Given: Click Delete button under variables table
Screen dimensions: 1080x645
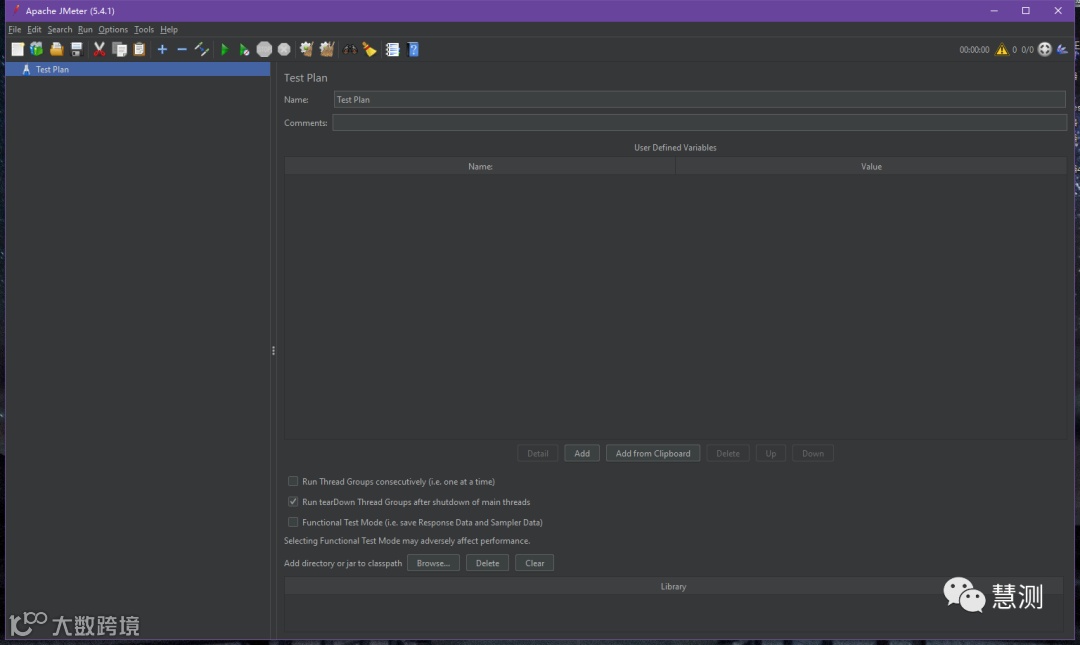Looking at the screenshot, I should click(x=727, y=453).
